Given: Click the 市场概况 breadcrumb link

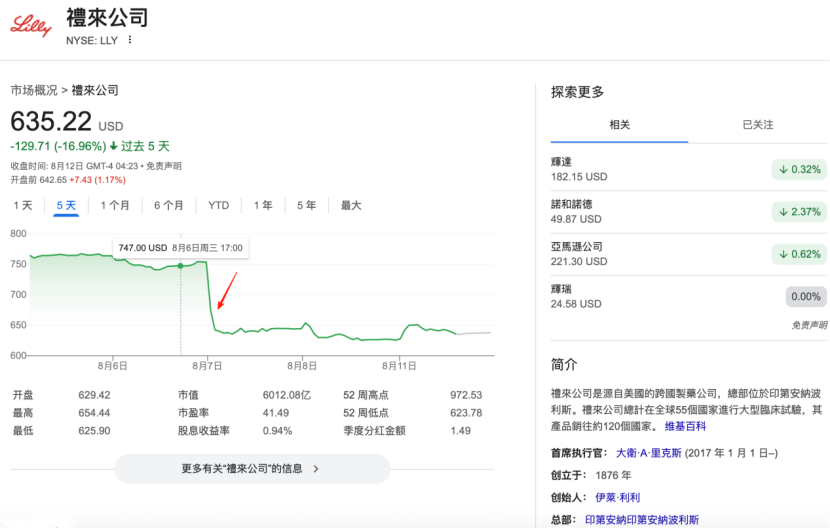Looking at the screenshot, I should pos(34,91).
